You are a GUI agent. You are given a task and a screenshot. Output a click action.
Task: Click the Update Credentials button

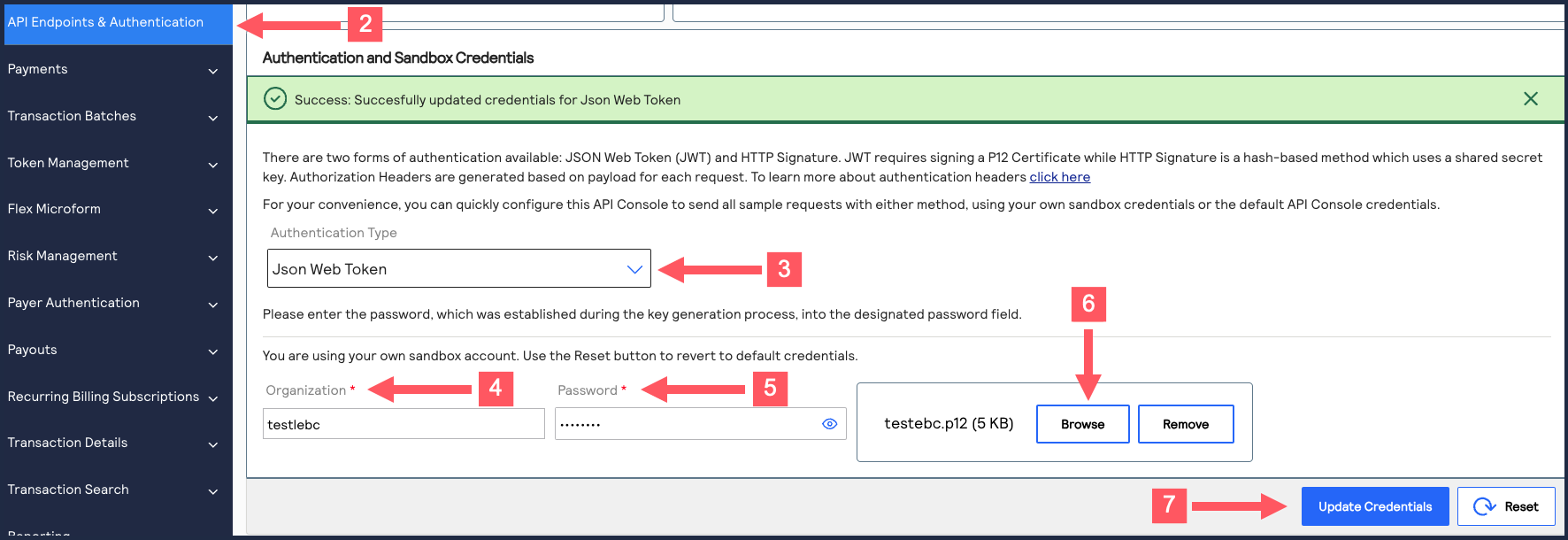pyautogui.click(x=1374, y=506)
